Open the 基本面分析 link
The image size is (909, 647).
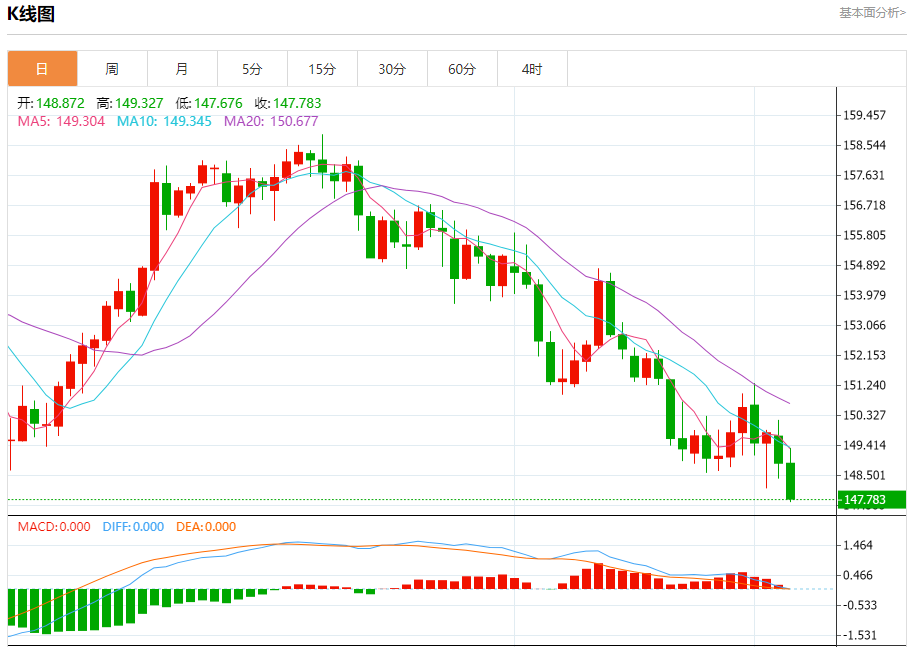pos(872,13)
